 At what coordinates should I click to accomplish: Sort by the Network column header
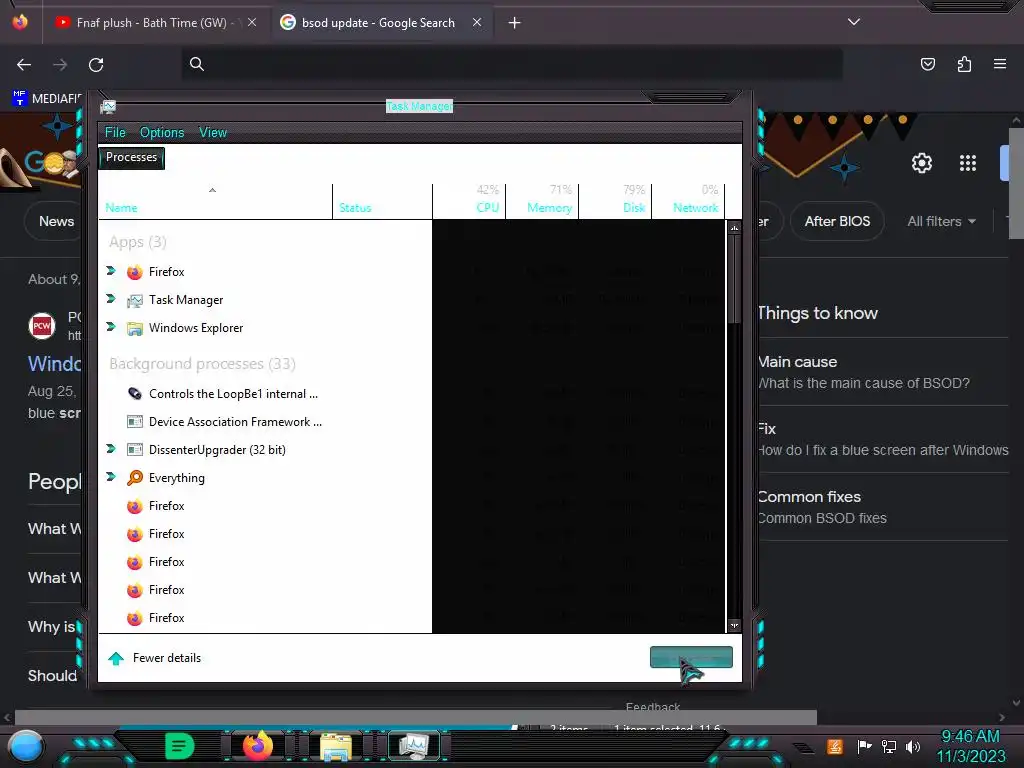pos(688,201)
